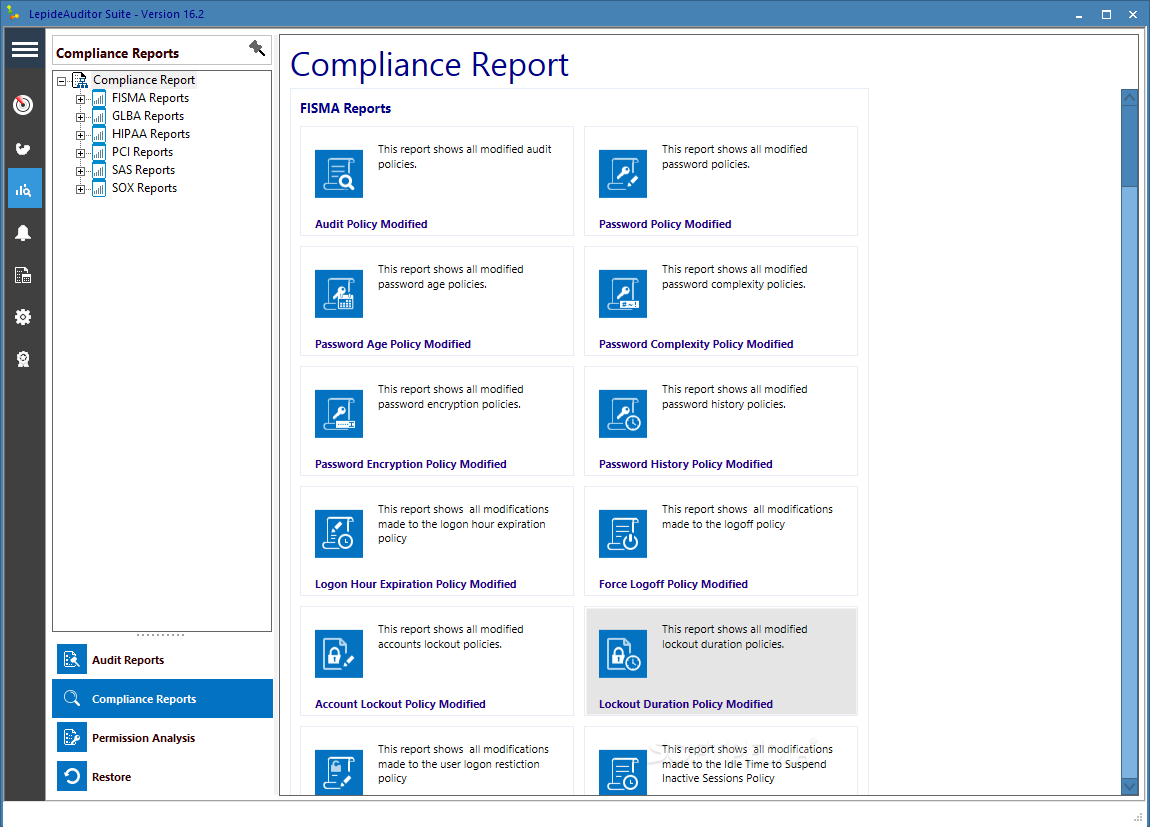Open the radar dashboard icon in sidebar
Viewport: 1150px width, 827px height.
(23, 105)
